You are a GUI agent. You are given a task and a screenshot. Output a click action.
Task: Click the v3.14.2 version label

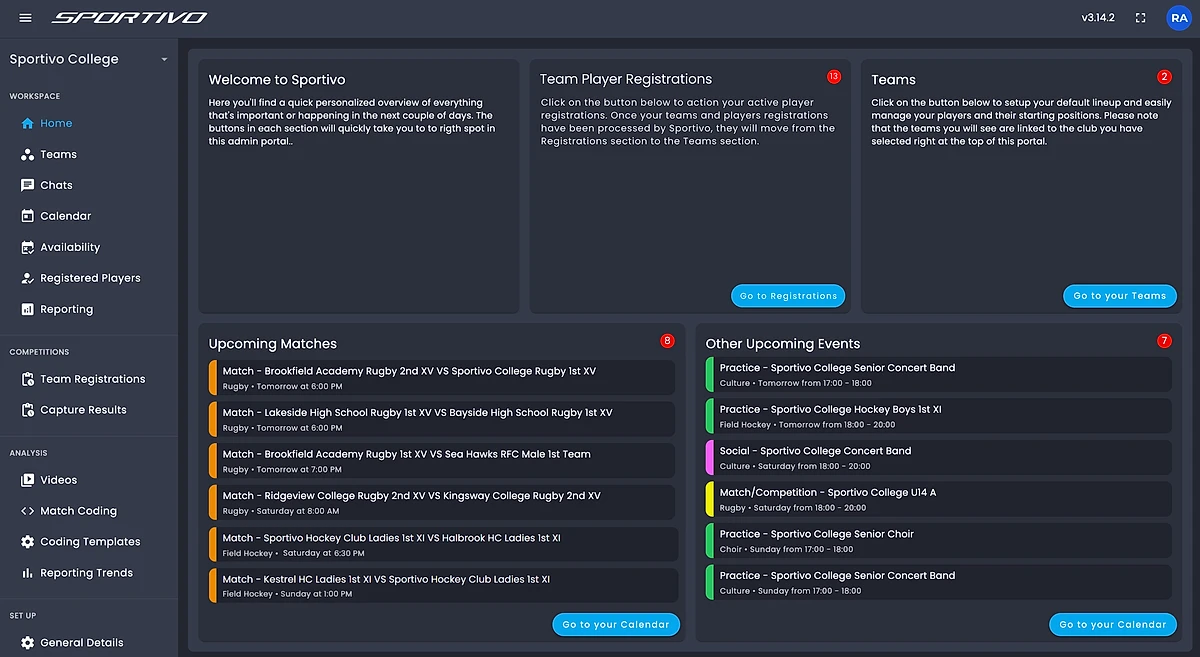coord(1100,18)
